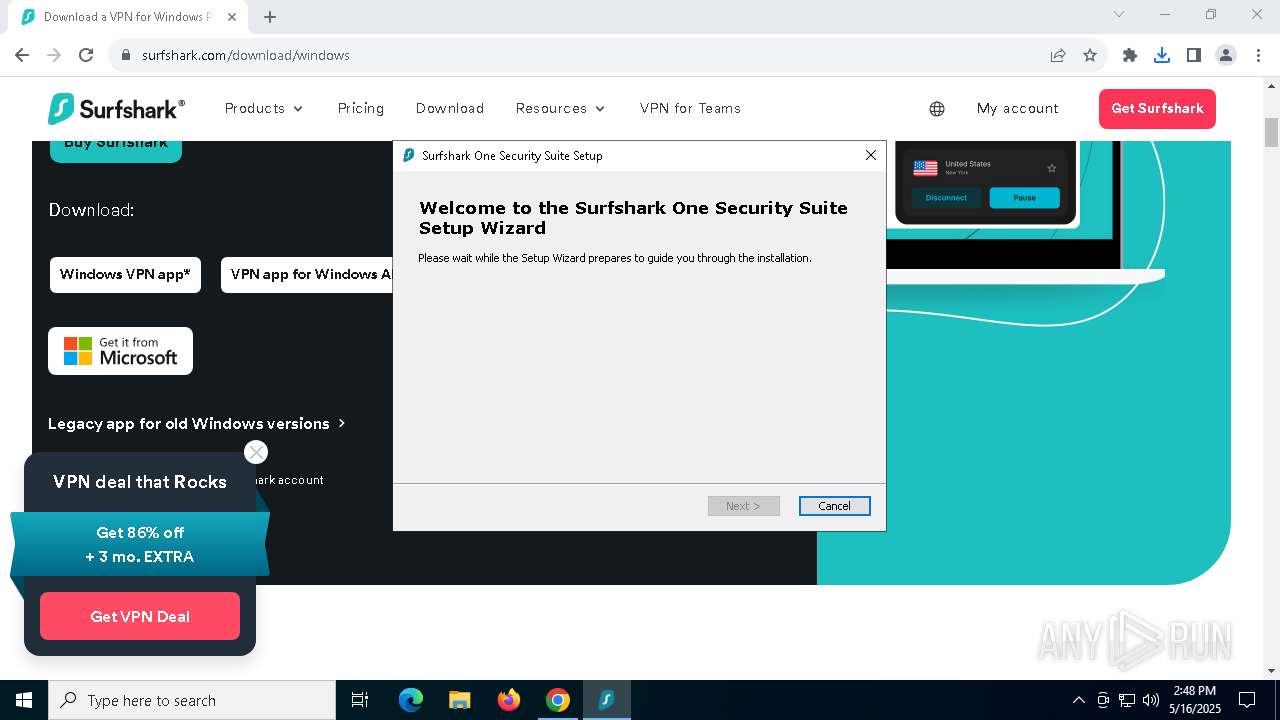Download VPN app for Windows ARM
This screenshot has width=1280, height=720.
tap(307, 275)
